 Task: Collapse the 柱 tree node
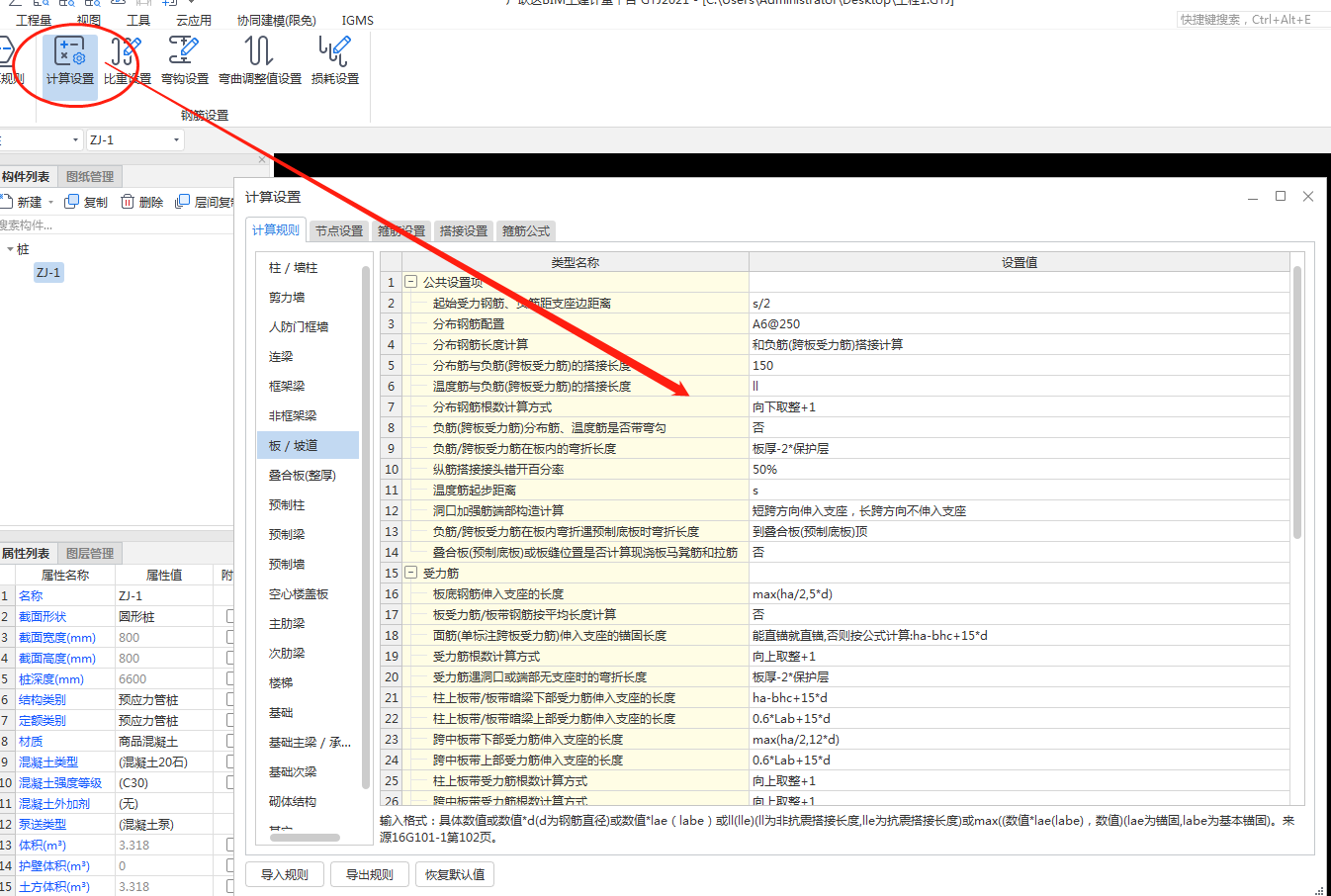coord(10,249)
